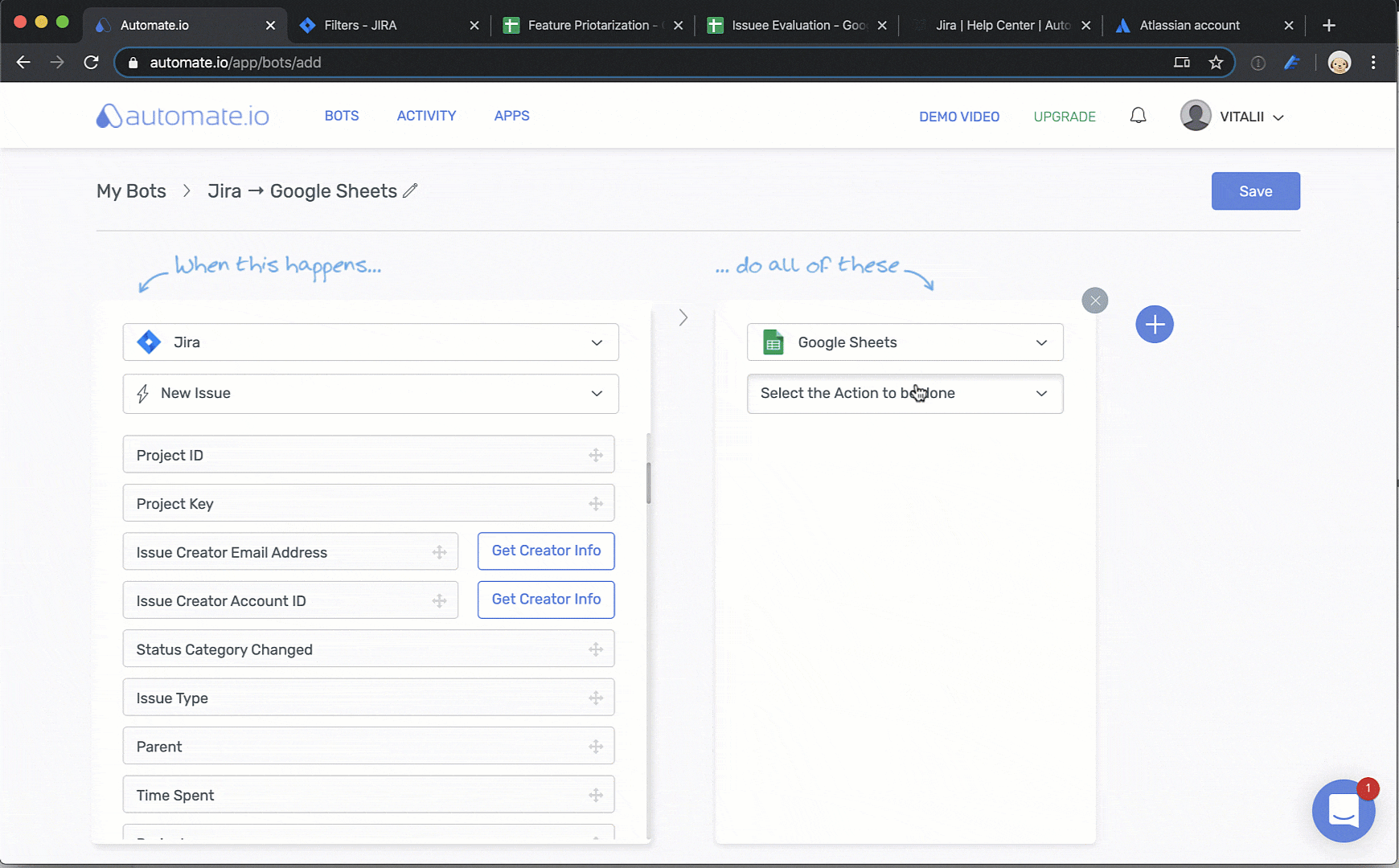Go back in browser history
1399x868 pixels.
coord(23,62)
